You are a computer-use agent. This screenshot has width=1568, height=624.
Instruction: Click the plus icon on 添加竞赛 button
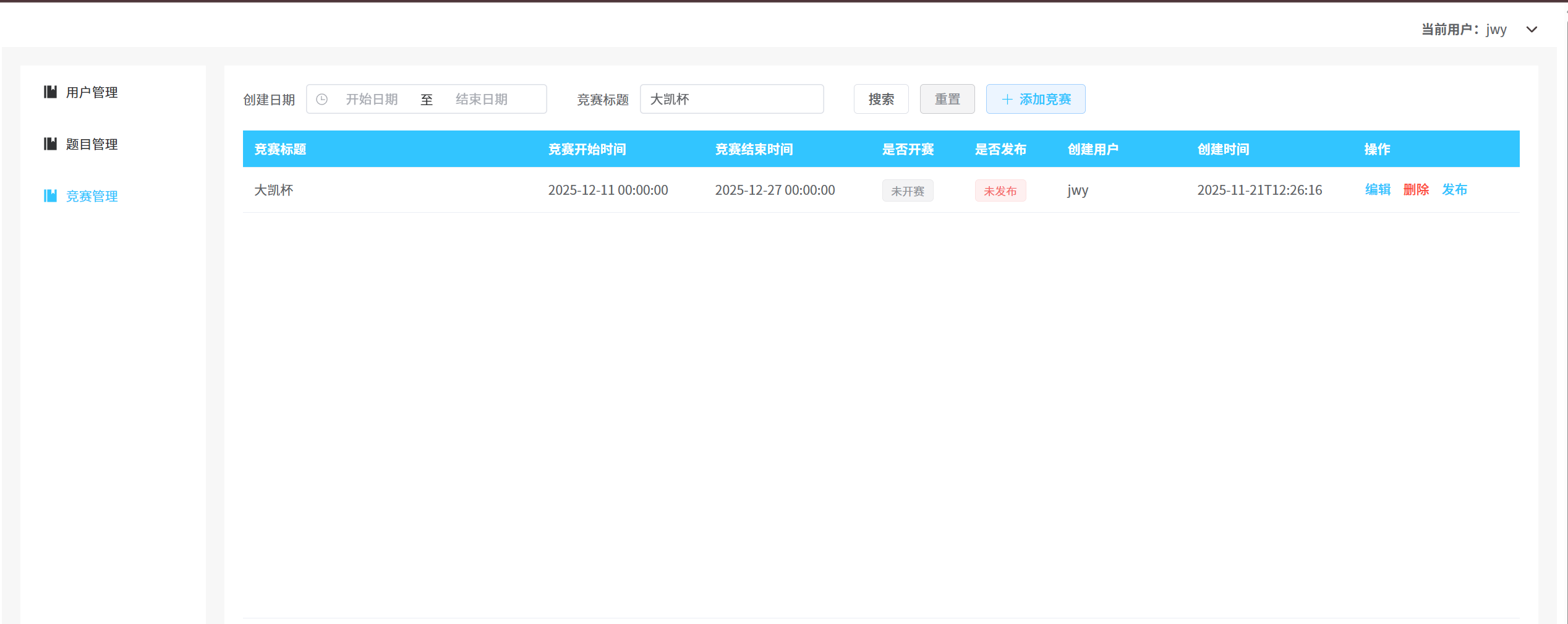(x=1007, y=99)
